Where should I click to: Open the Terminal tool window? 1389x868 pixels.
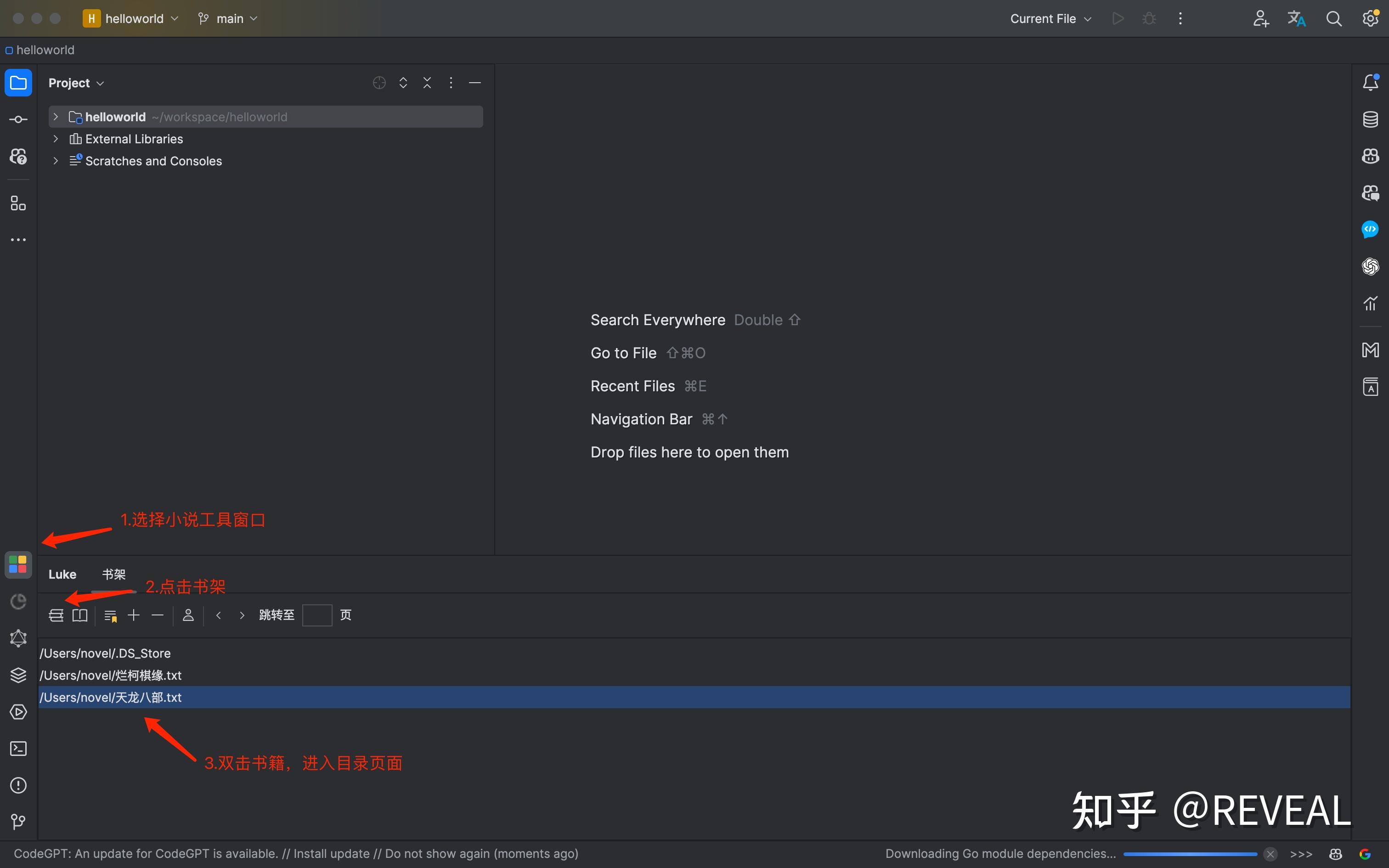click(x=18, y=749)
